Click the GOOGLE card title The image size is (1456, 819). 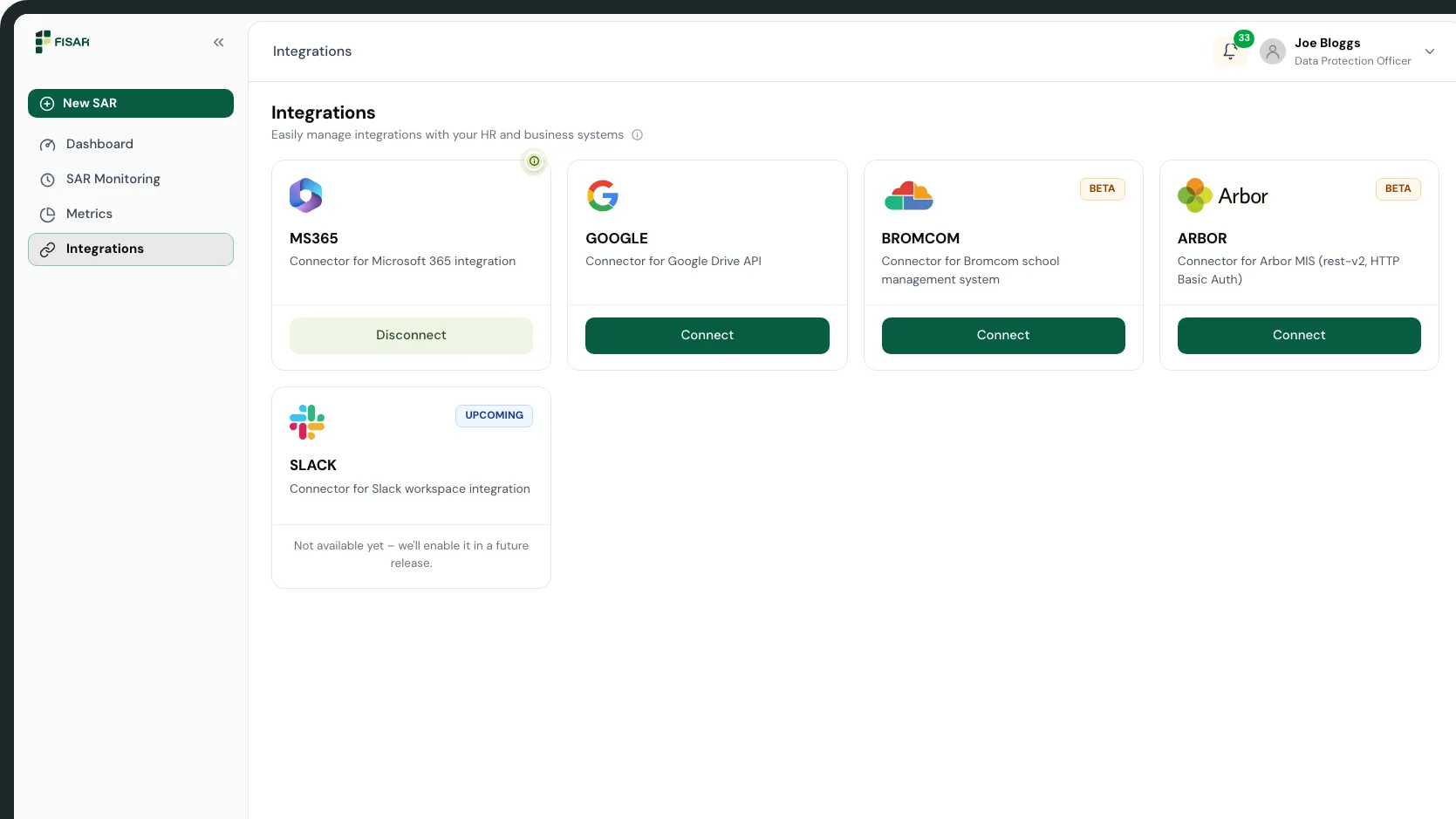coord(617,239)
